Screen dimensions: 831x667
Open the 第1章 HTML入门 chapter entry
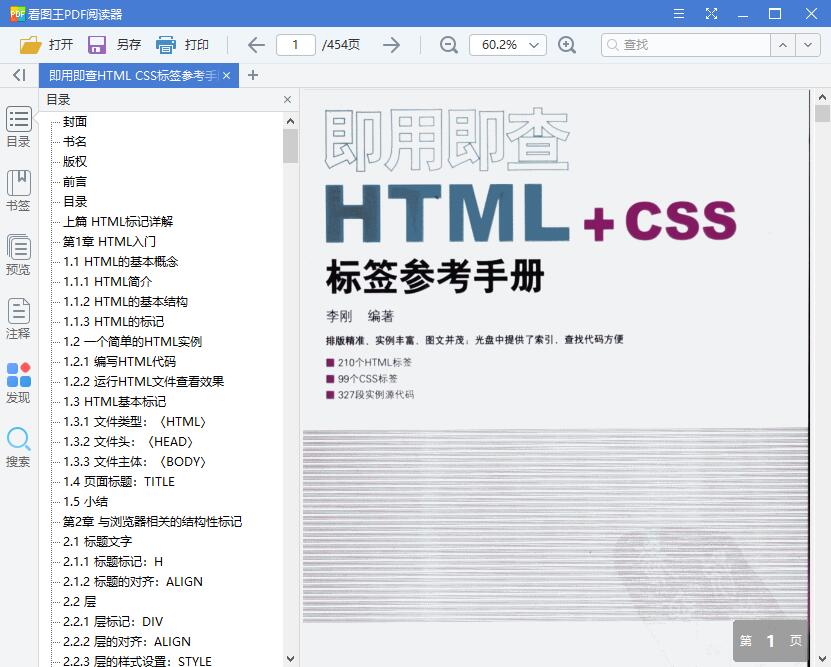[x=110, y=241]
